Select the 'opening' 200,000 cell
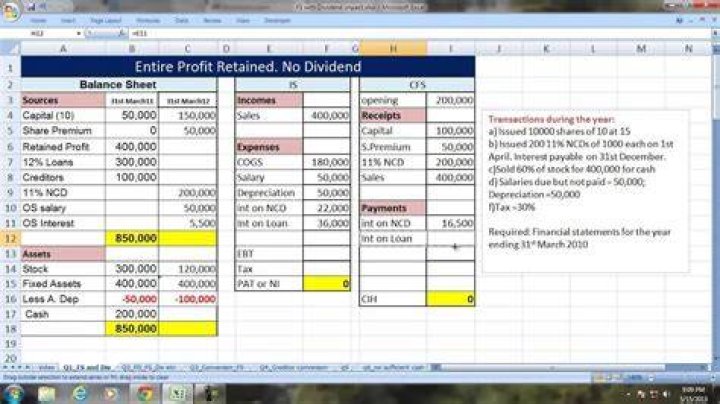 [450, 100]
